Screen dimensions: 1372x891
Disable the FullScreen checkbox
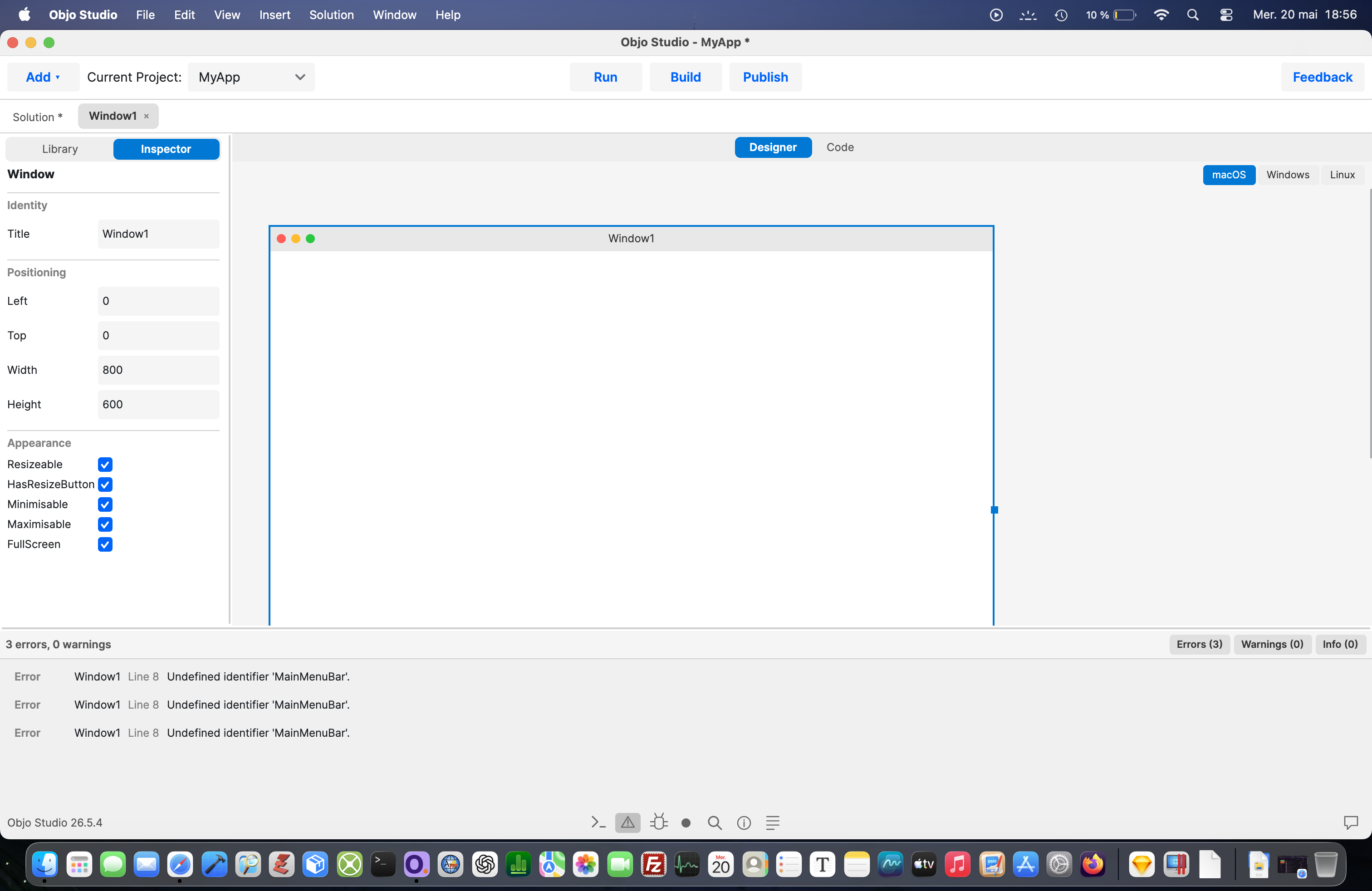[105, 545]
